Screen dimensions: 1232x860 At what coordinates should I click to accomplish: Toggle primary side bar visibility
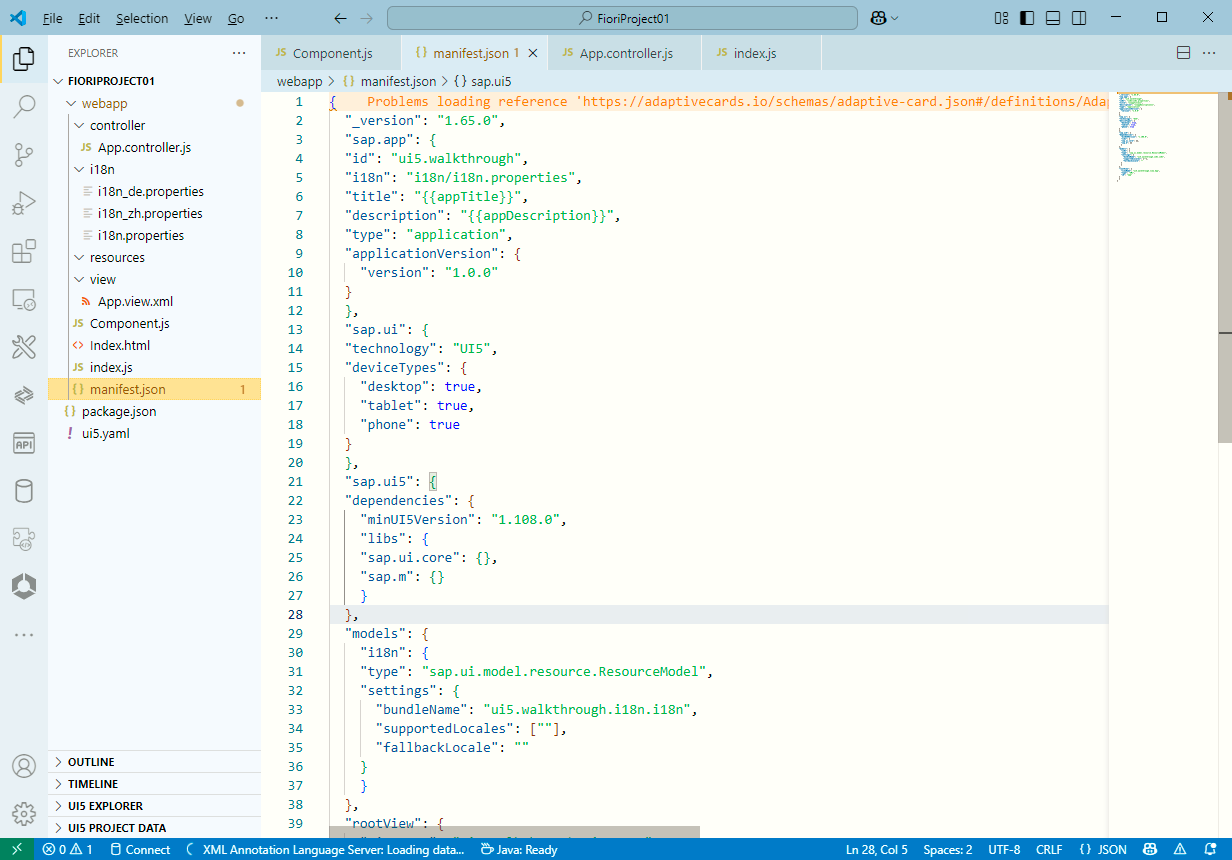(x=1027, y=18)
